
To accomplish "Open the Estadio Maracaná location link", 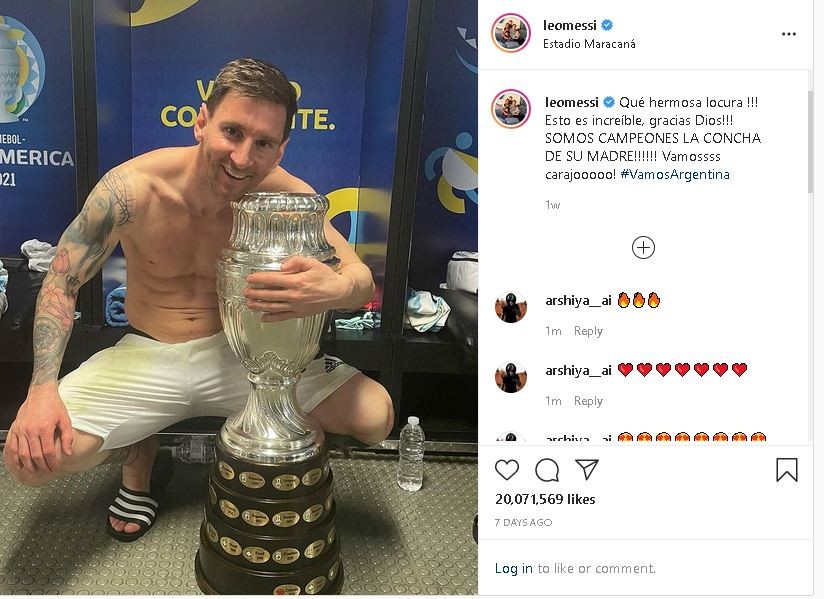I will click(x=589, y=44).
